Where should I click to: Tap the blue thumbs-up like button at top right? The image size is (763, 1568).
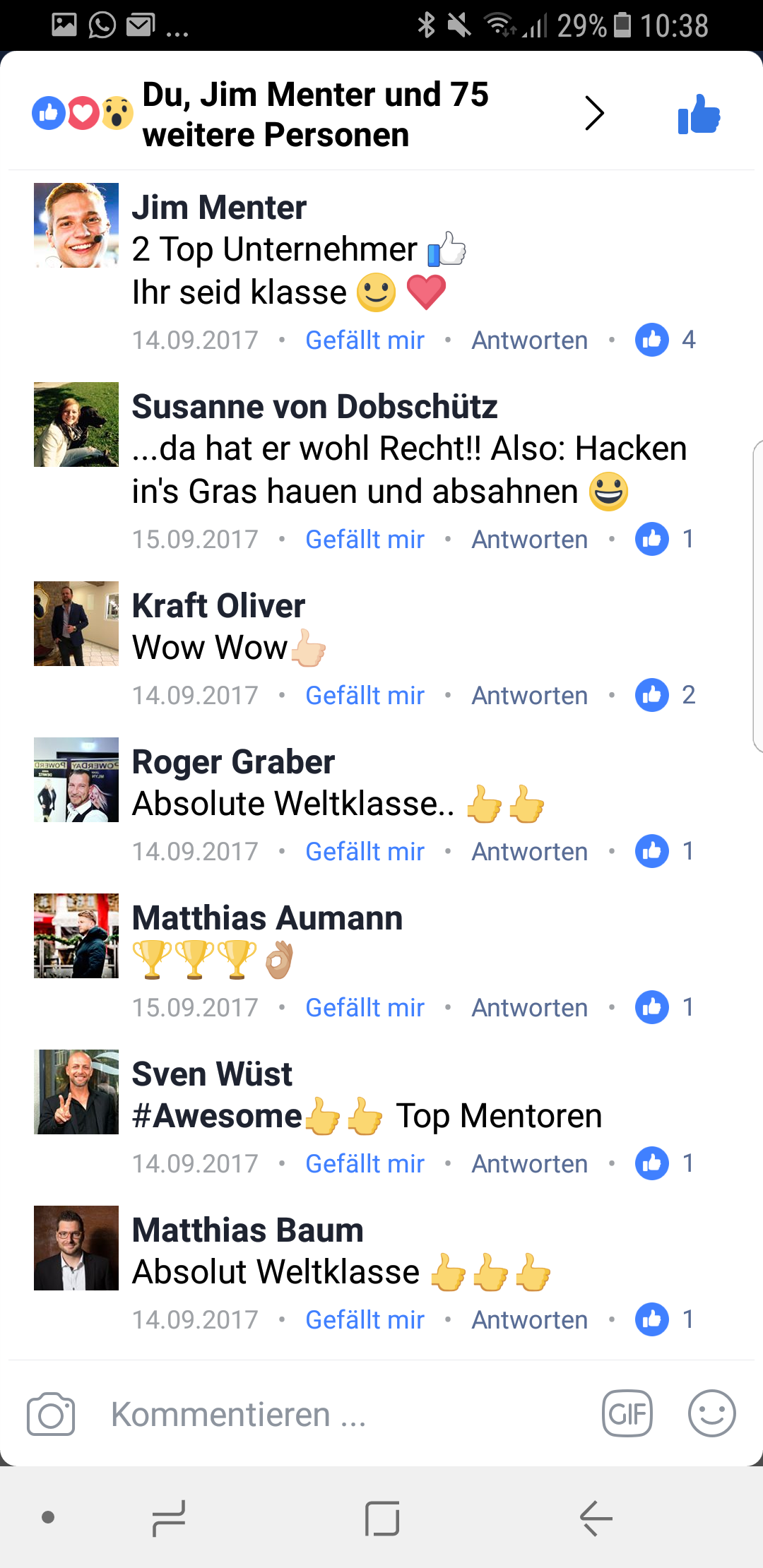coord(699,114)
